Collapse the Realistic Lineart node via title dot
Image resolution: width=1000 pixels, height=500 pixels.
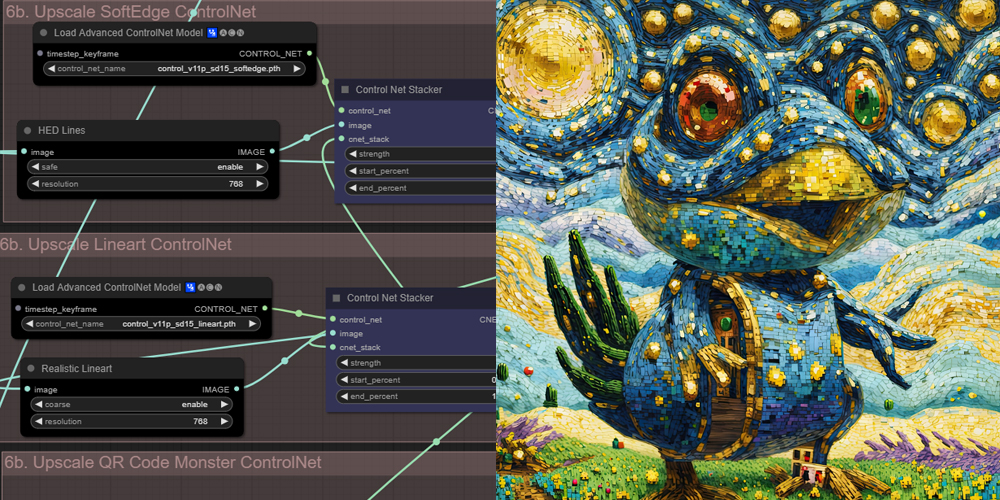pyautogui.click(x=31, y=369)
